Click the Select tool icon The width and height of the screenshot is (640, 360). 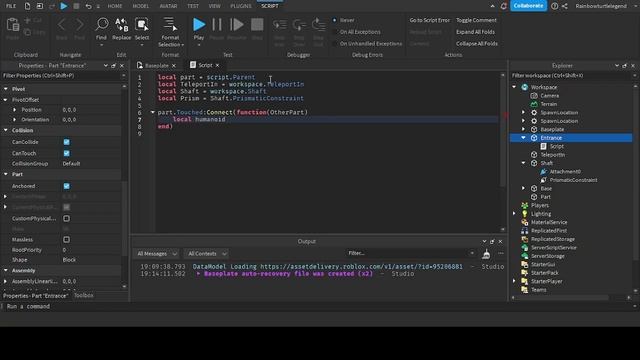coord(142,24)
